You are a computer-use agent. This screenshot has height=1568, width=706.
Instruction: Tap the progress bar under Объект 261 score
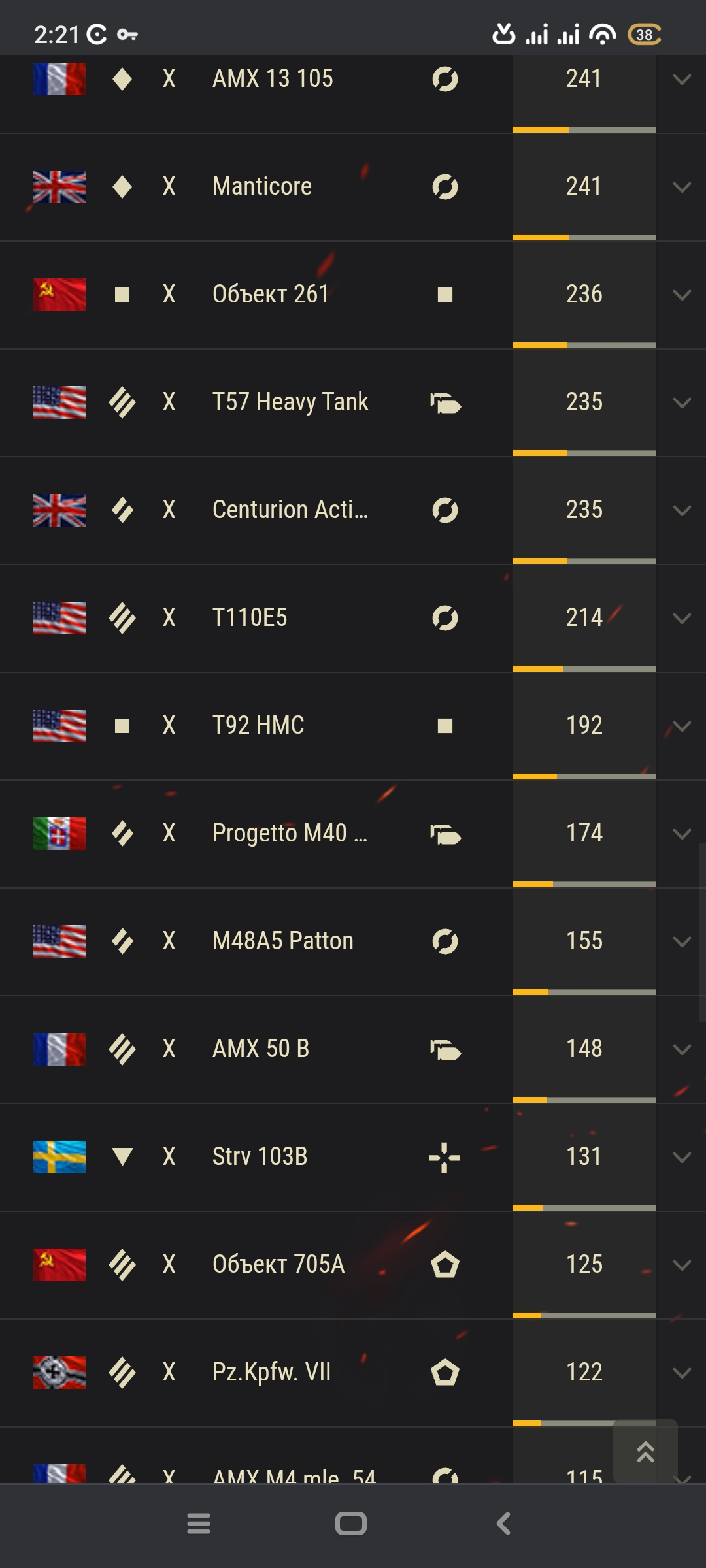[x=584, y=345]
